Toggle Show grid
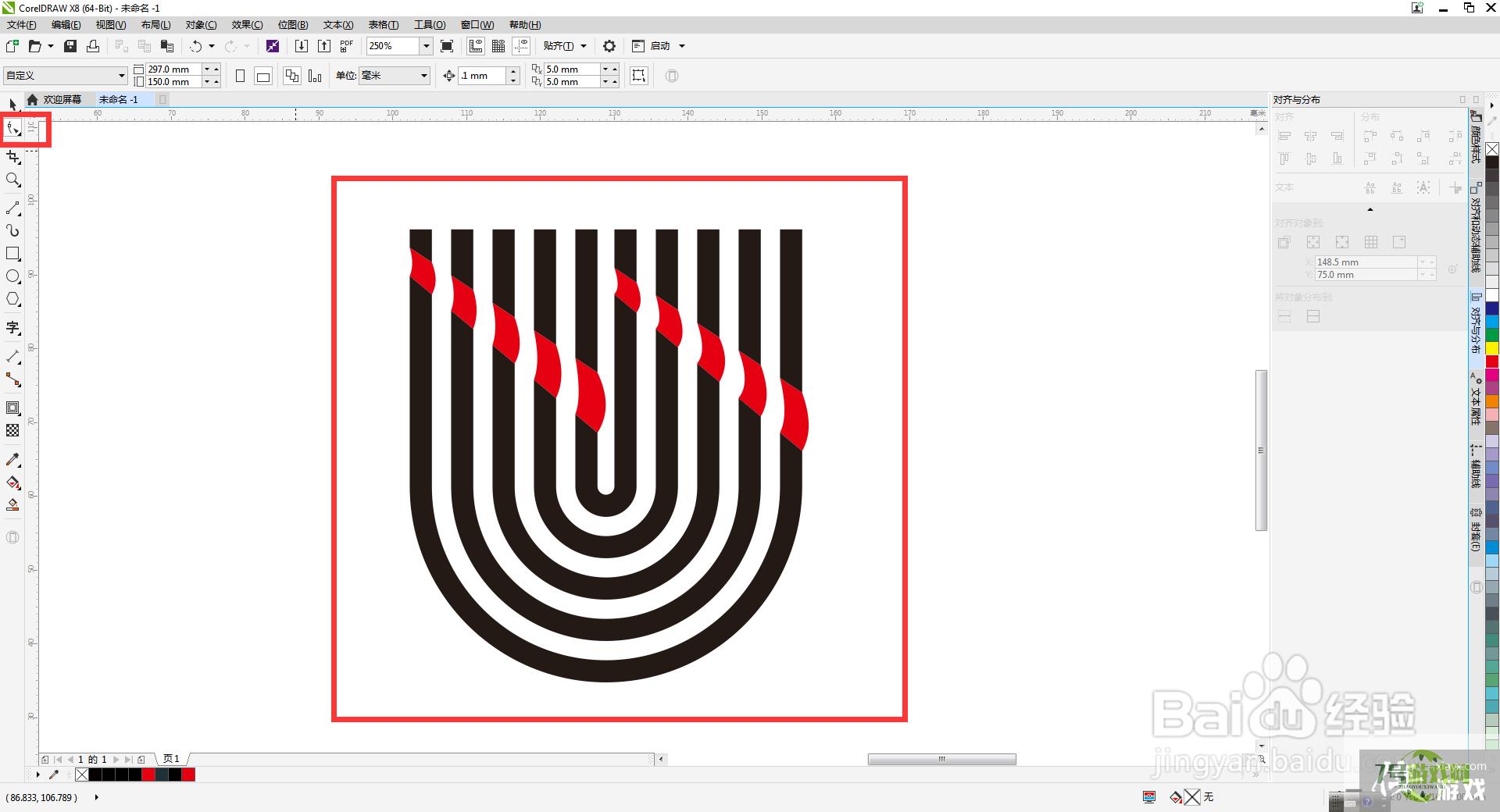The image size is (1500, 812). (x=498, y=46)
